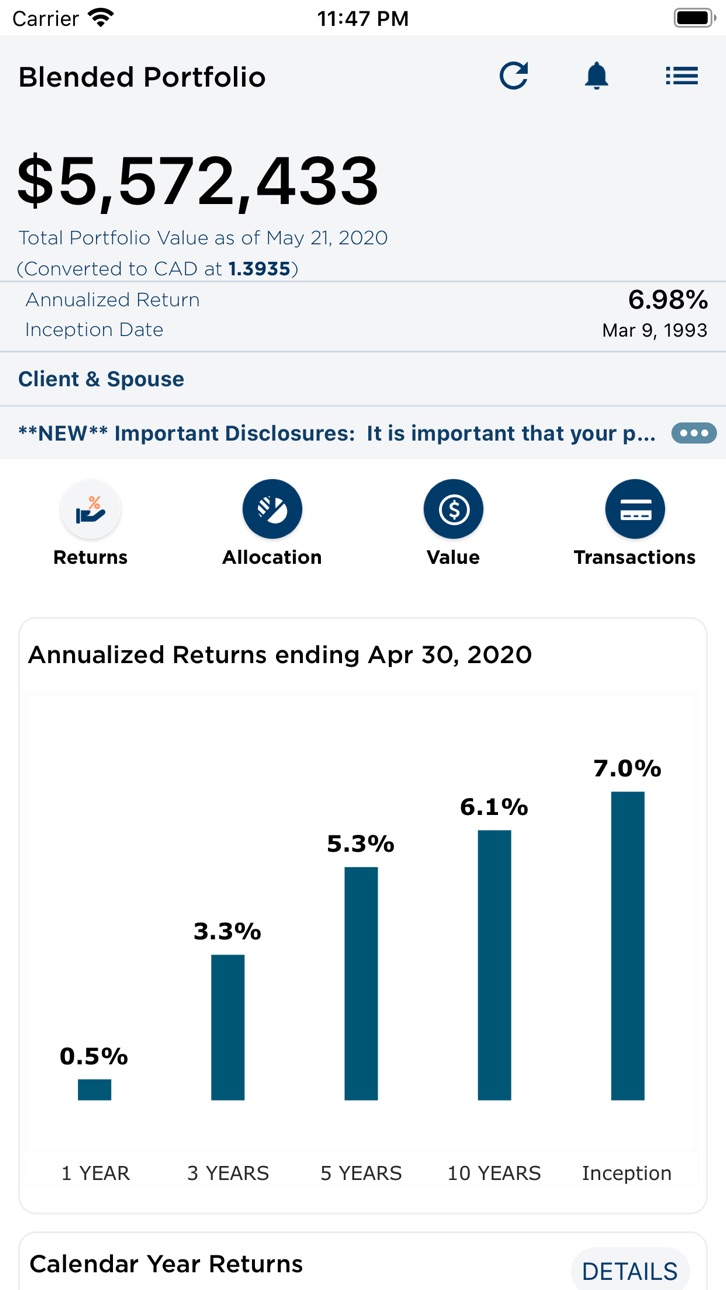Tap the Annualized Return 6.98% row
Screen dimensions: 726x1290
tap(363, 300)
